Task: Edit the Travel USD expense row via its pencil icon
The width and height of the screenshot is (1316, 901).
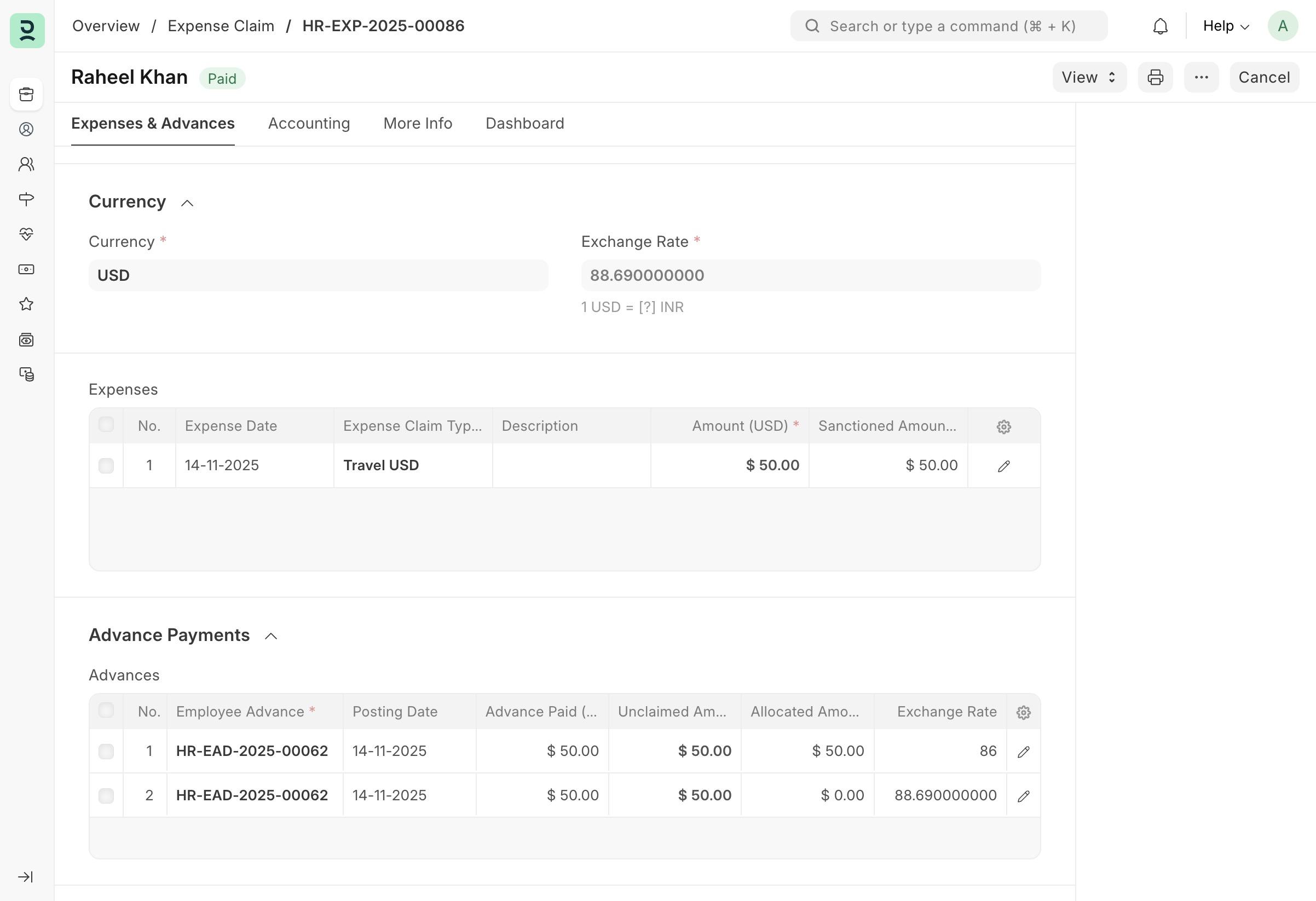Action: (1003, 466)
